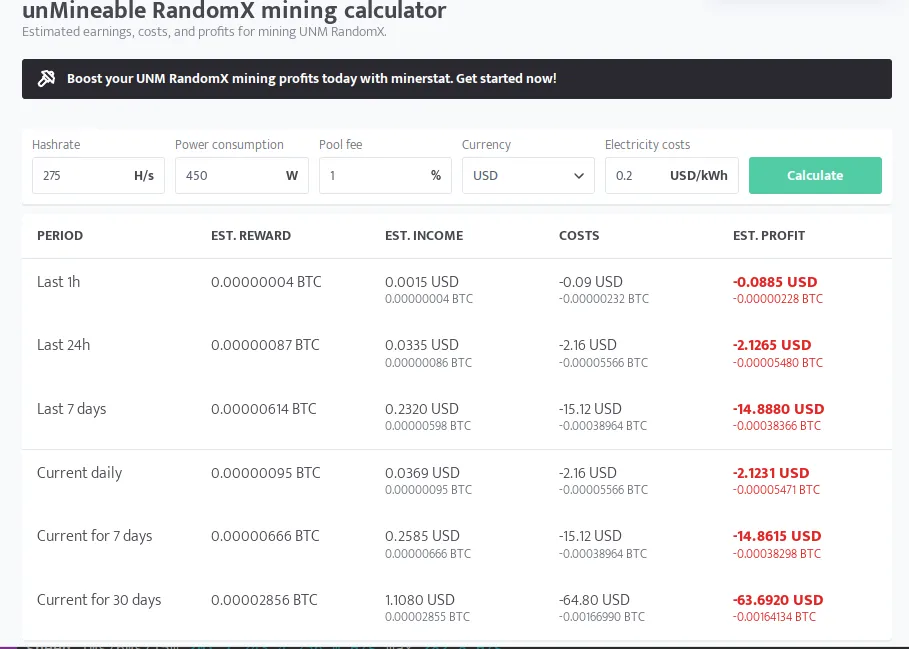
Task: Click income value 0.0335 USD
Action: tap(421, 345)
